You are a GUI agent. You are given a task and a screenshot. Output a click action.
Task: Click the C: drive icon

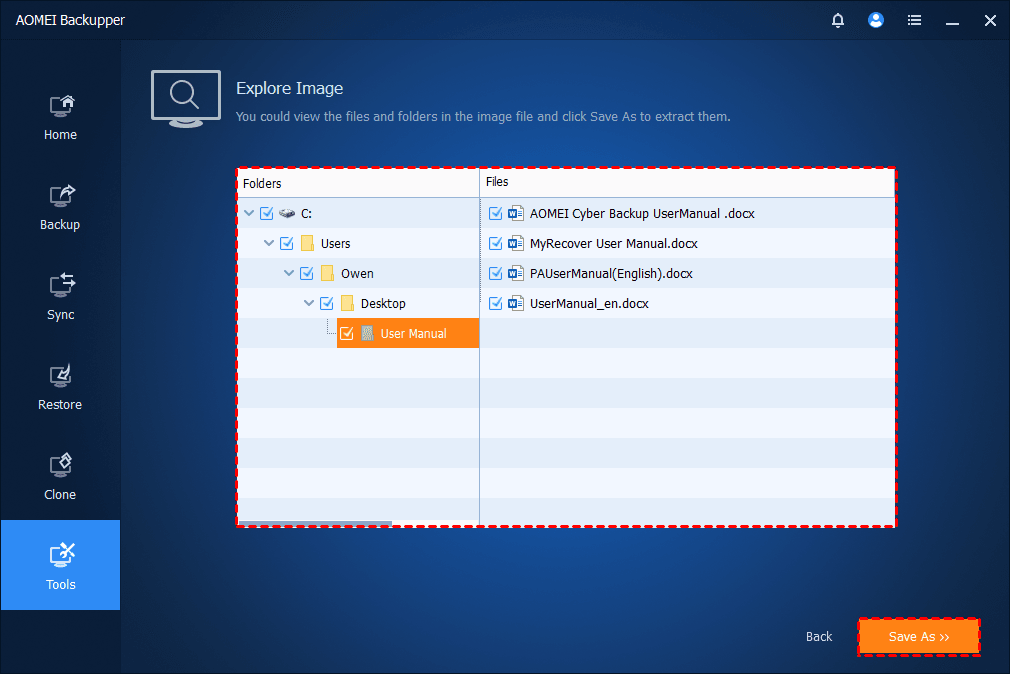pos(287,213)
